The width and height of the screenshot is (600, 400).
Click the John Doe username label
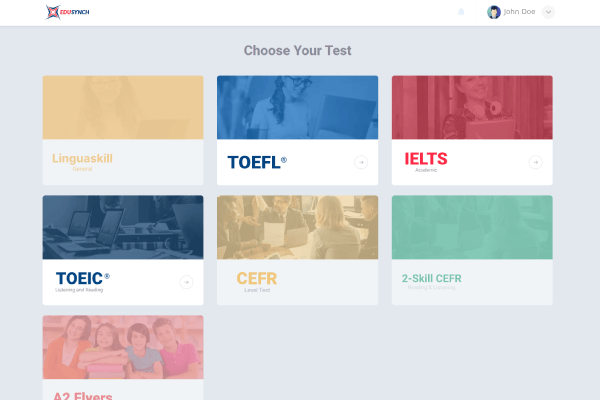point(520,12)
